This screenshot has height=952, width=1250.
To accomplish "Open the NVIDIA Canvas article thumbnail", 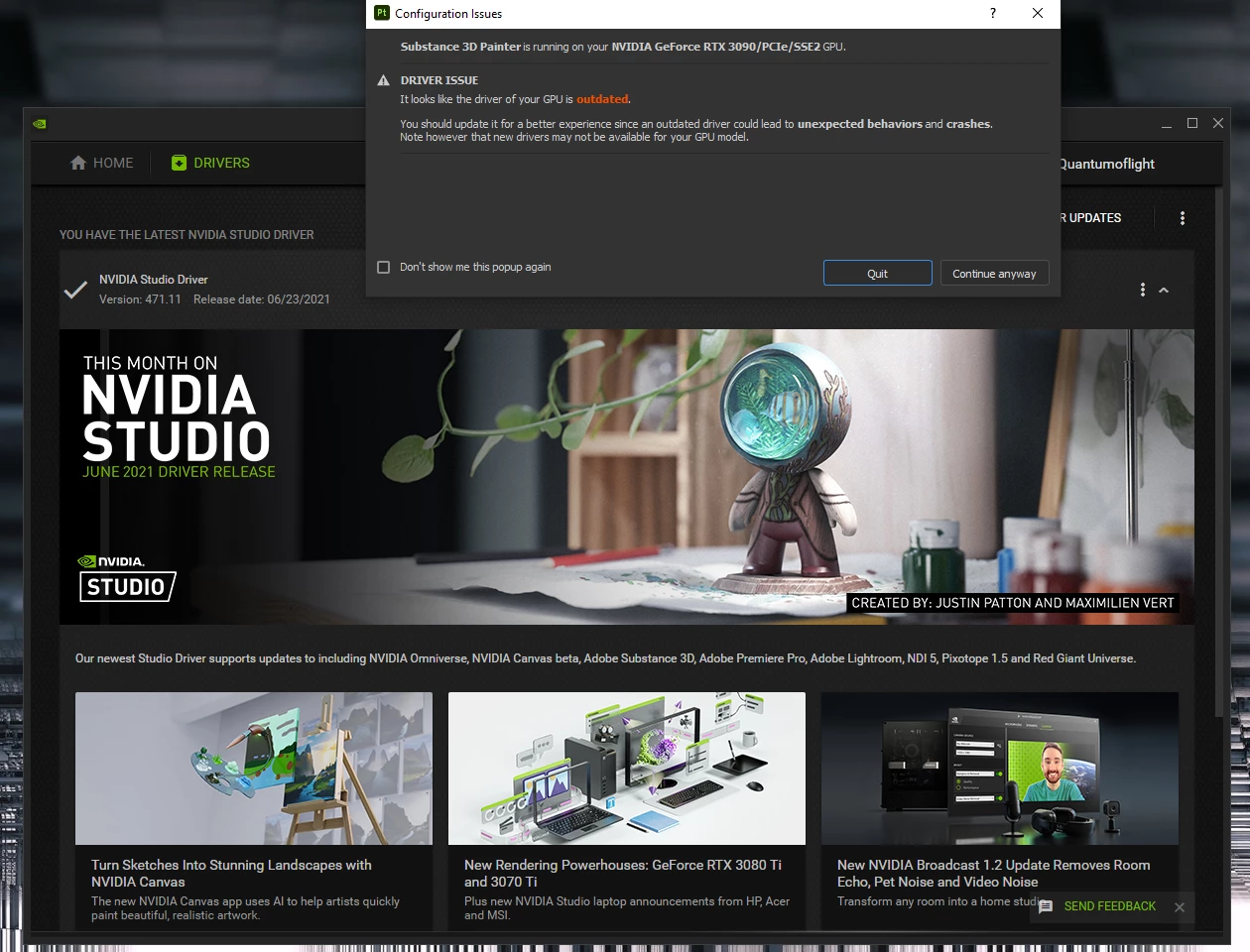I will 254,769.
